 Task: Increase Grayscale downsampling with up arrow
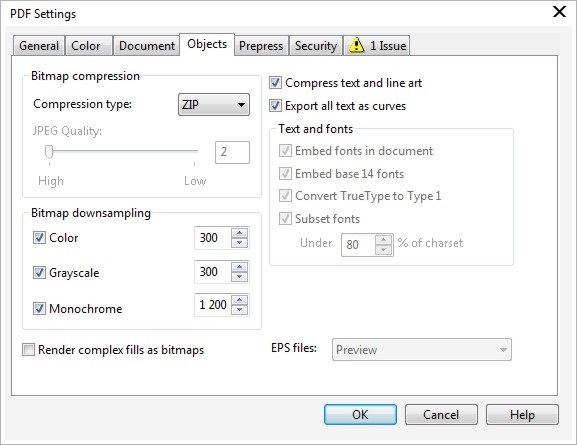(240, 267)
